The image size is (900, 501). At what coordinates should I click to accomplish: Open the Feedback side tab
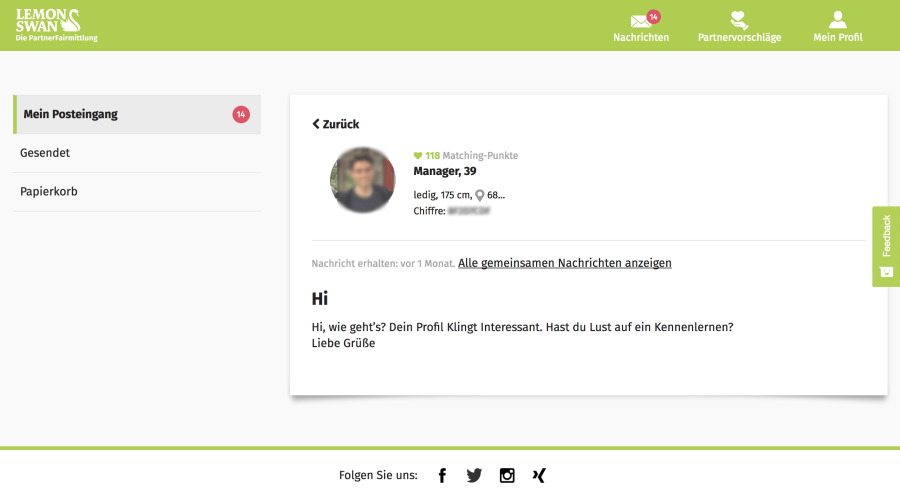886,246
